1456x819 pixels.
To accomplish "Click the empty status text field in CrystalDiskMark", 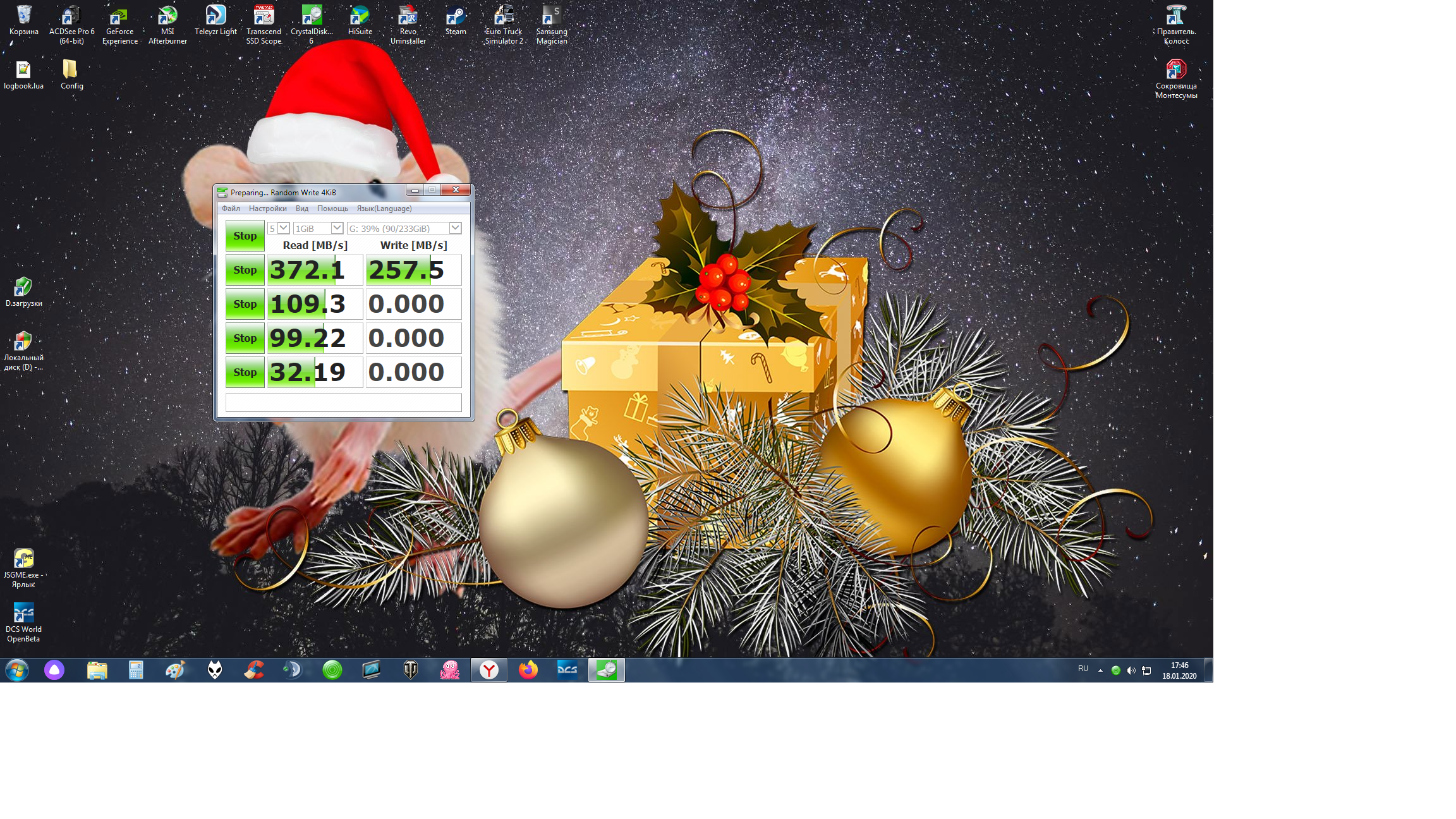I will pyautogui.click(x=343, y=403).
